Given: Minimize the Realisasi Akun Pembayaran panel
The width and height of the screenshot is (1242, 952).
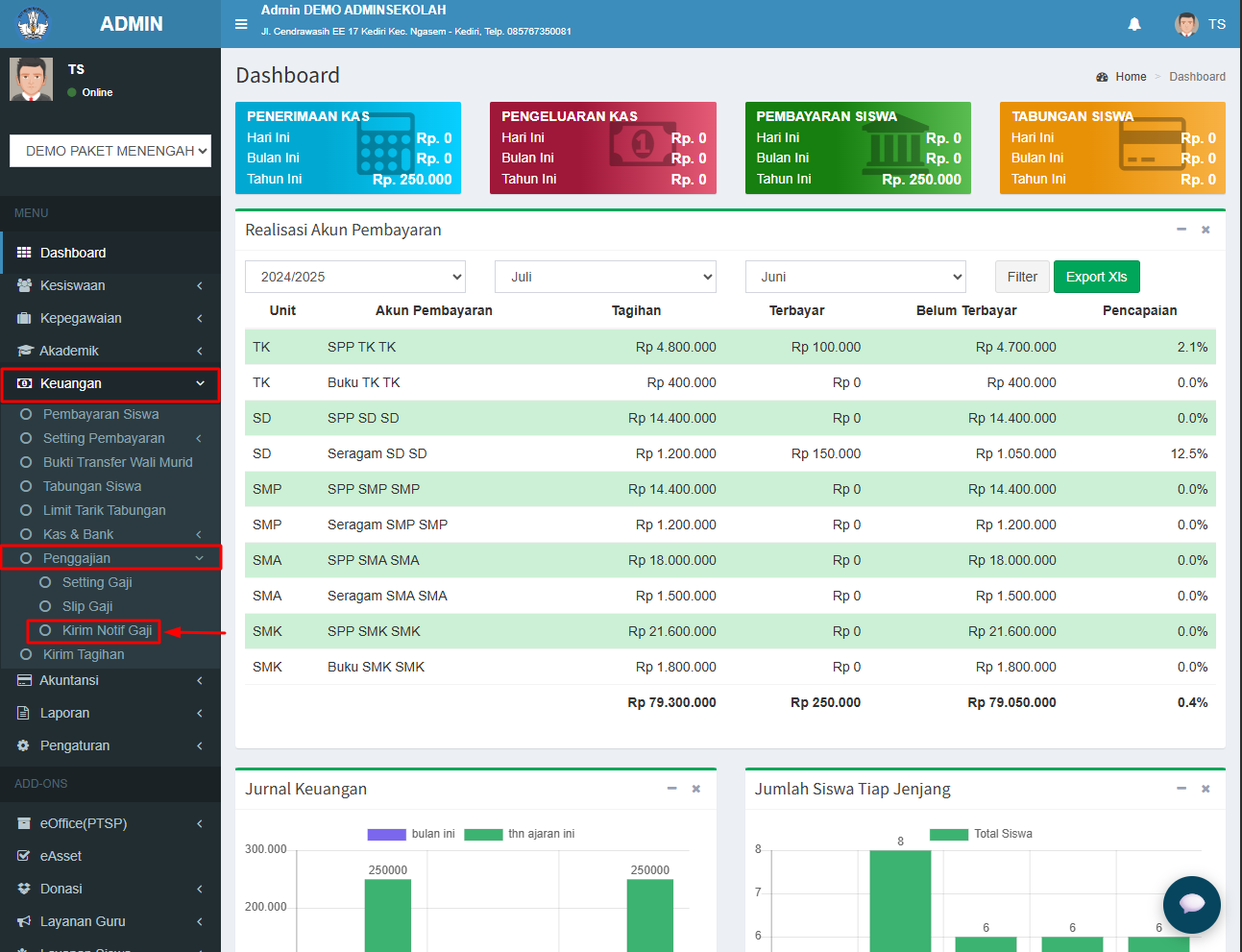Looking at the screenshot, I should (x=1181, y=230).
